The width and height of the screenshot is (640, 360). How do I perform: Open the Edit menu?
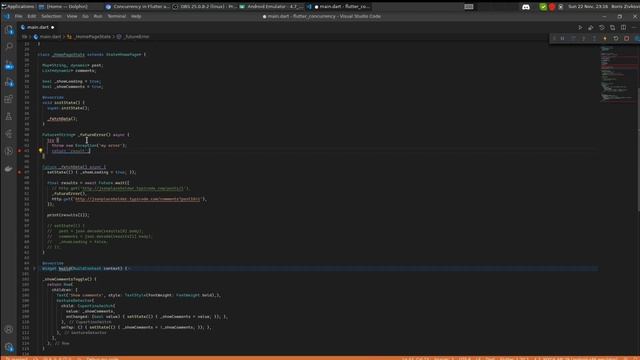tap(31, 16)
